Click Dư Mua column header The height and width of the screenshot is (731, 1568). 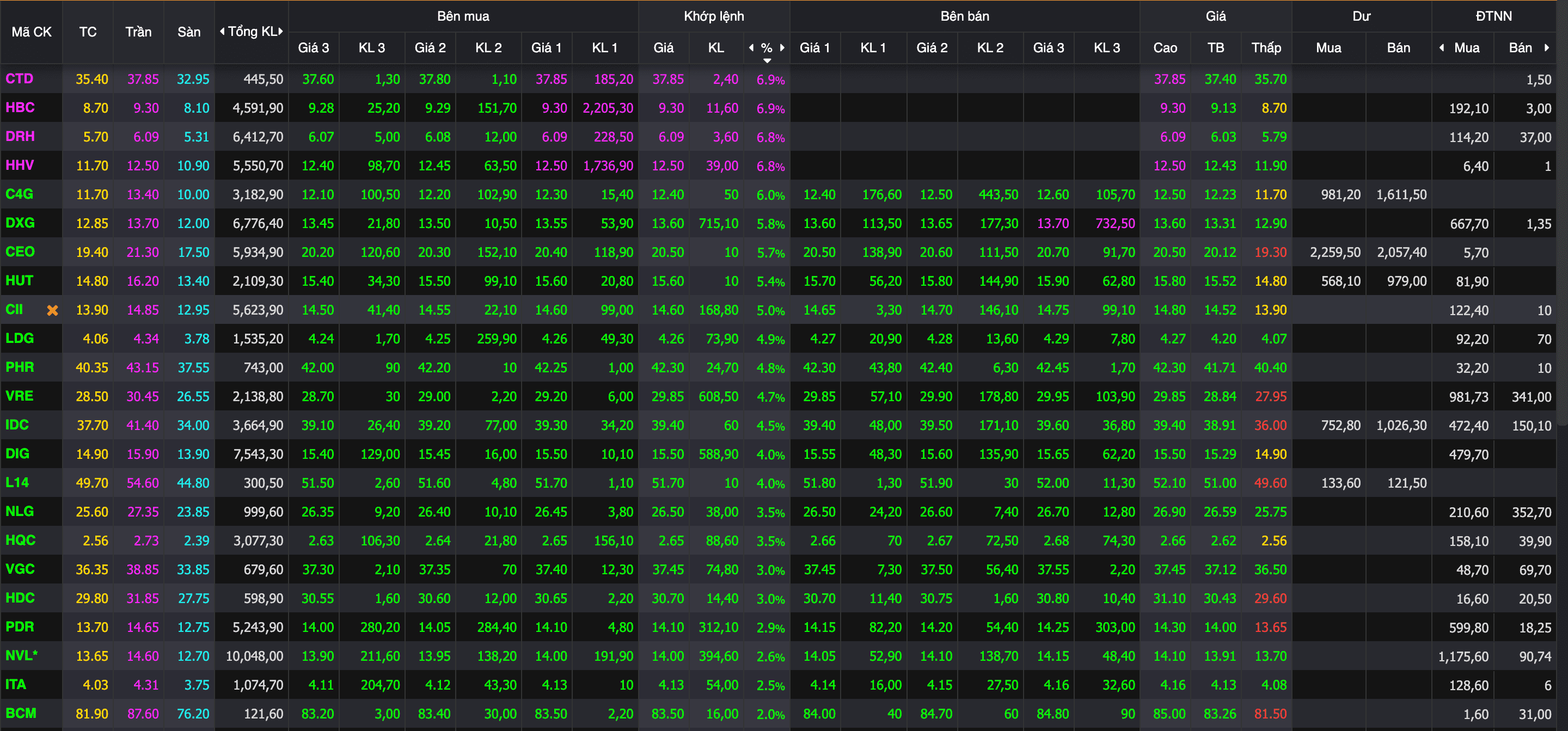[x=1328, y=47]
